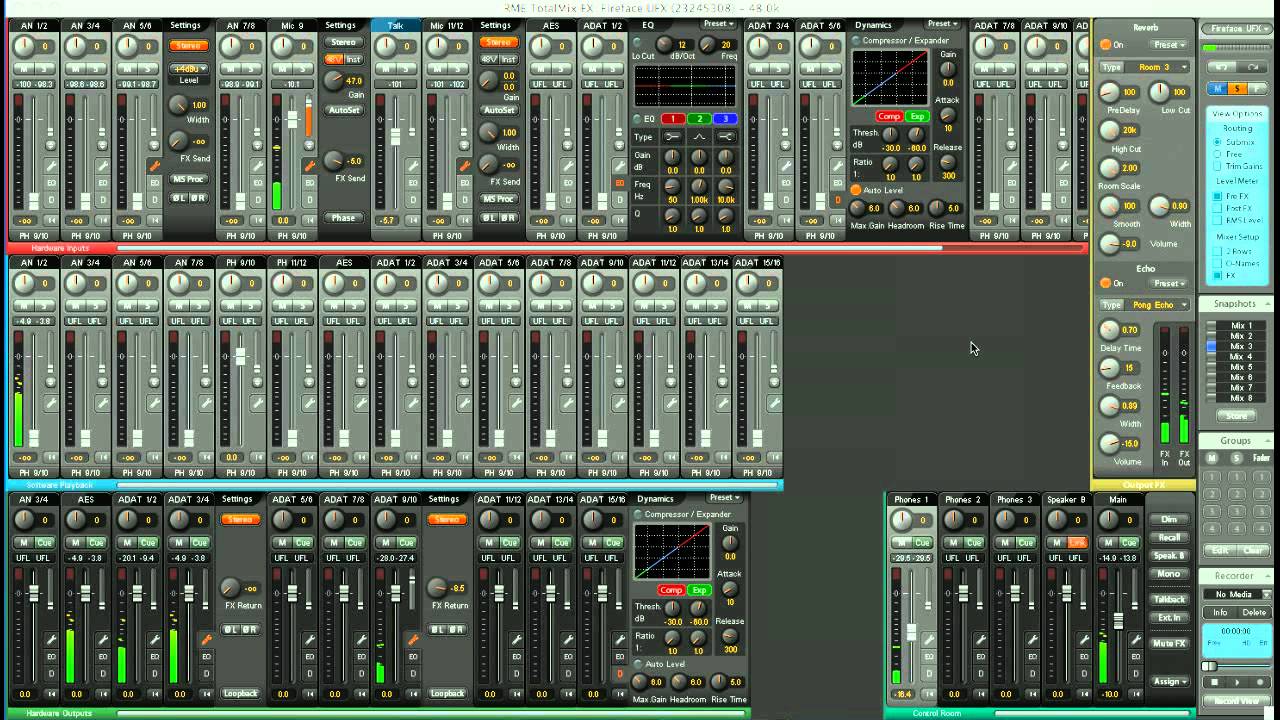Collapse the Snapshots panel

pos(1268,304)
